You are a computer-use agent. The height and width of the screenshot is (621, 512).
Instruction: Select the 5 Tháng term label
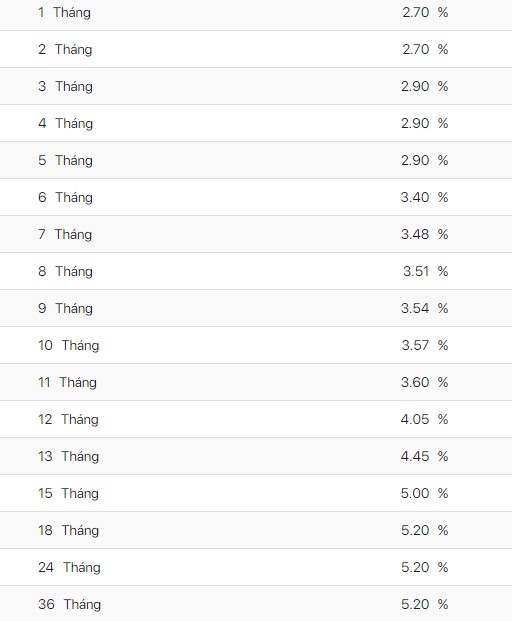tap(65, 161)
